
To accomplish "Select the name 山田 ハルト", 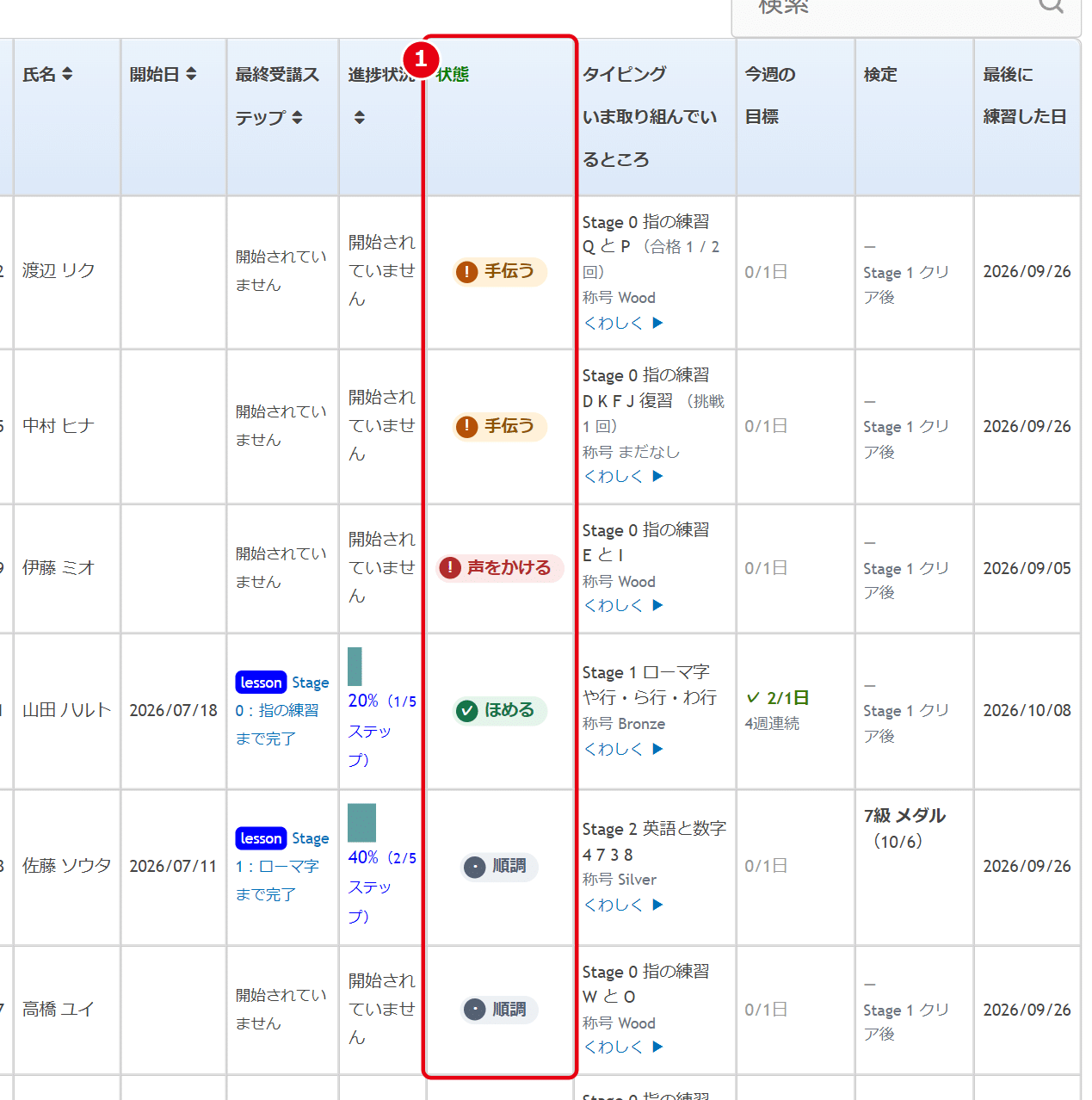I will pos(67,710).
